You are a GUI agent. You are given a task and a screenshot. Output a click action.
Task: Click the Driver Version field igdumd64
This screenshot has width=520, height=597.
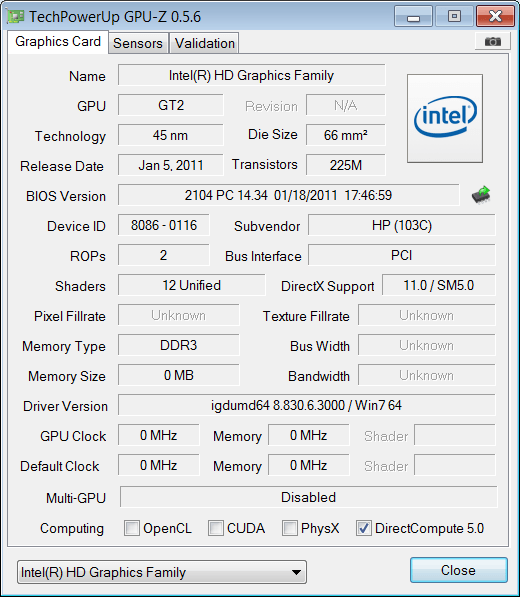click(307, 405)
